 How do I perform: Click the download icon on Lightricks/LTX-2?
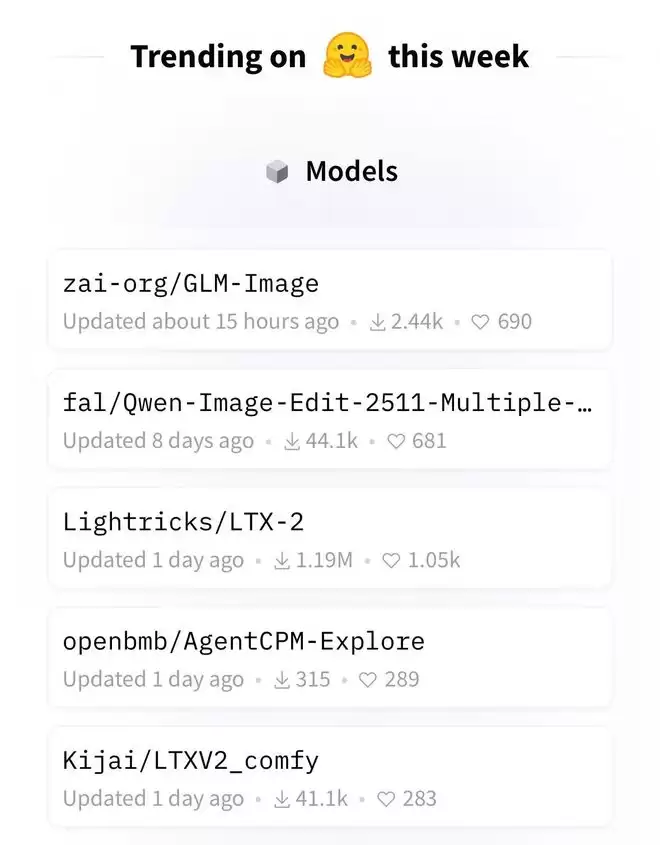tap(283, 560)
